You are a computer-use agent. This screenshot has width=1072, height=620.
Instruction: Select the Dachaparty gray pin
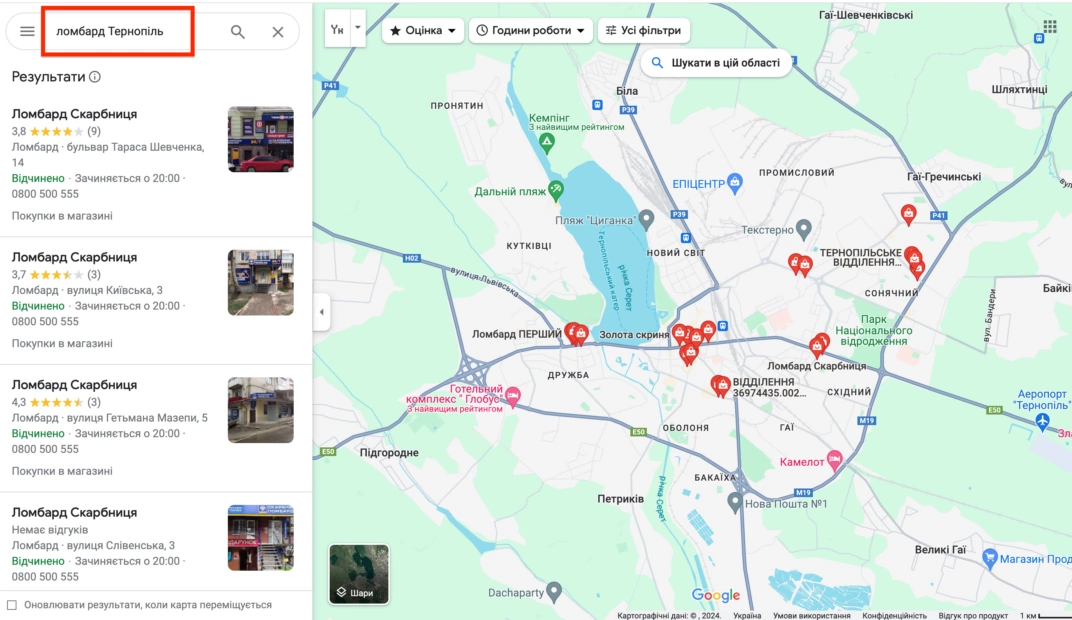coord(554,592)
